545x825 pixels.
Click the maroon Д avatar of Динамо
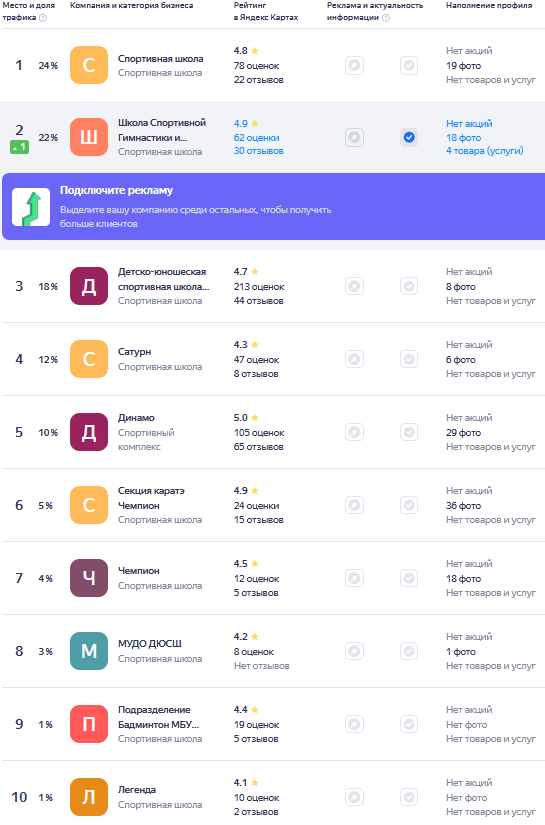tap(89, 432)
